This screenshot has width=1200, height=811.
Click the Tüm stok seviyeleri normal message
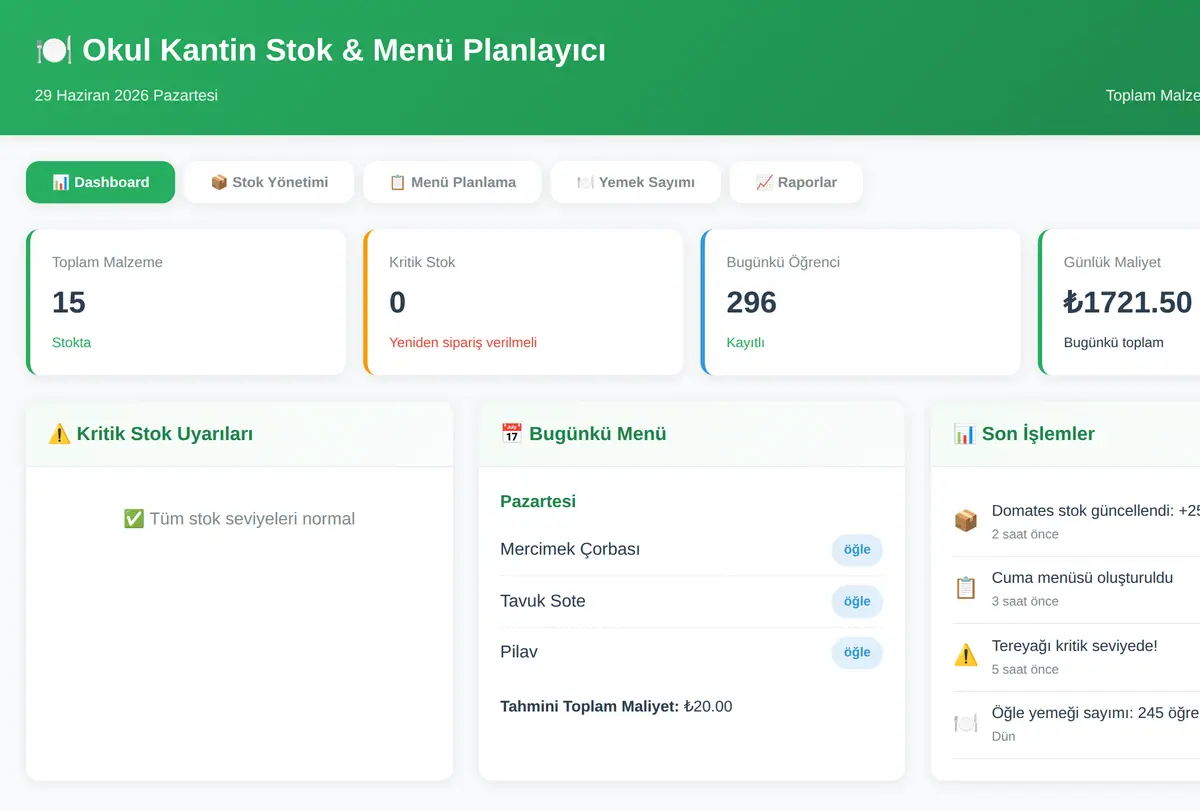[239, 519]
